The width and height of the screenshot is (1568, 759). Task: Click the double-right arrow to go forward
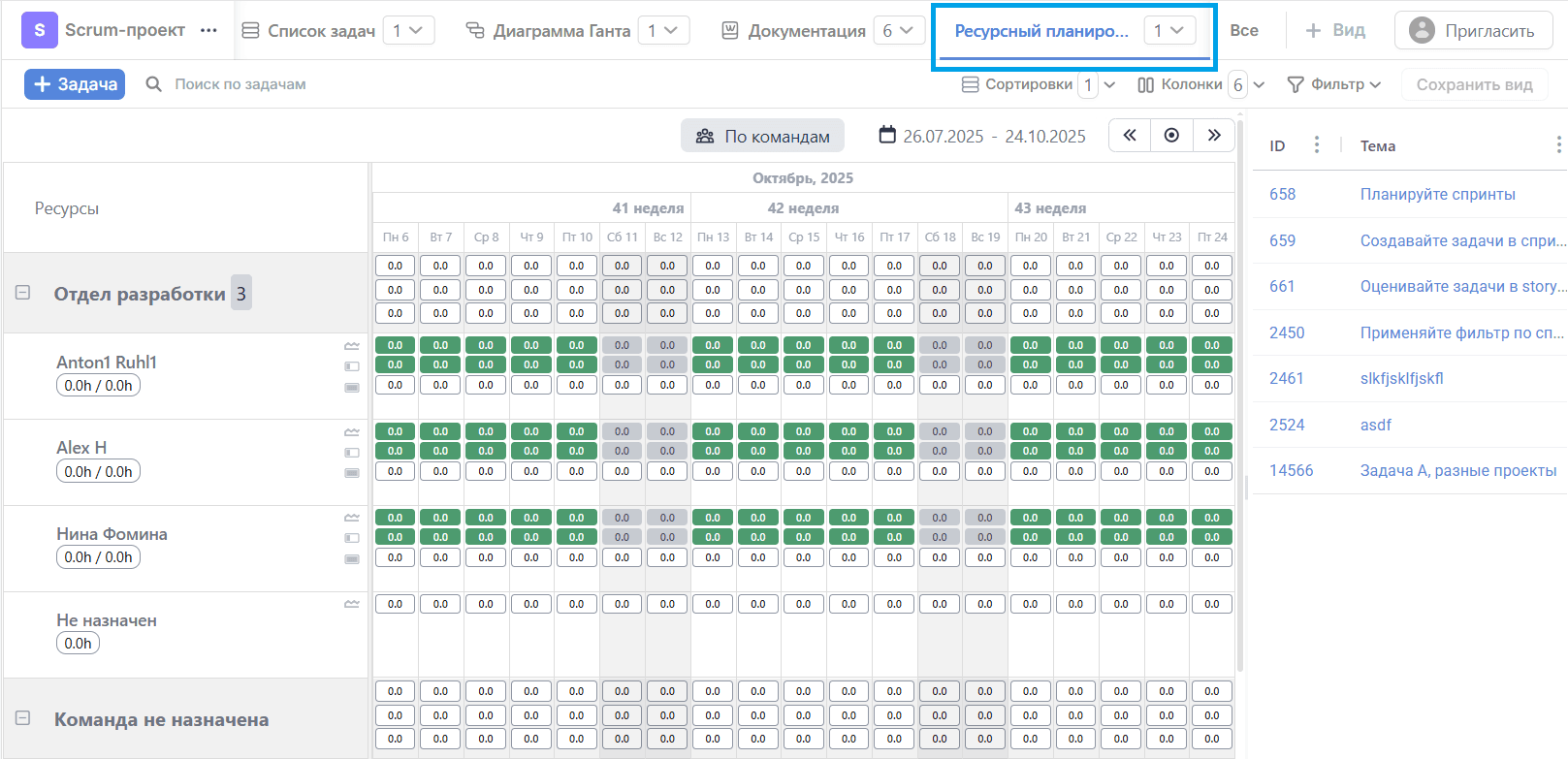(1213, 136)
